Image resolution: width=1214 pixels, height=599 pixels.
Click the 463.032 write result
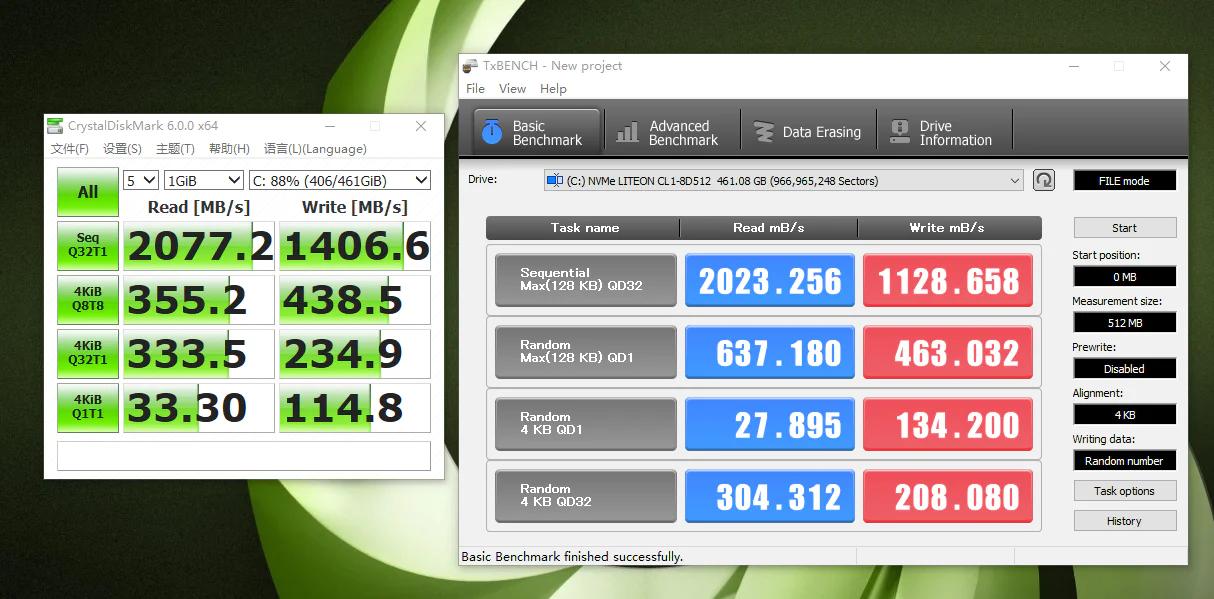948,352
